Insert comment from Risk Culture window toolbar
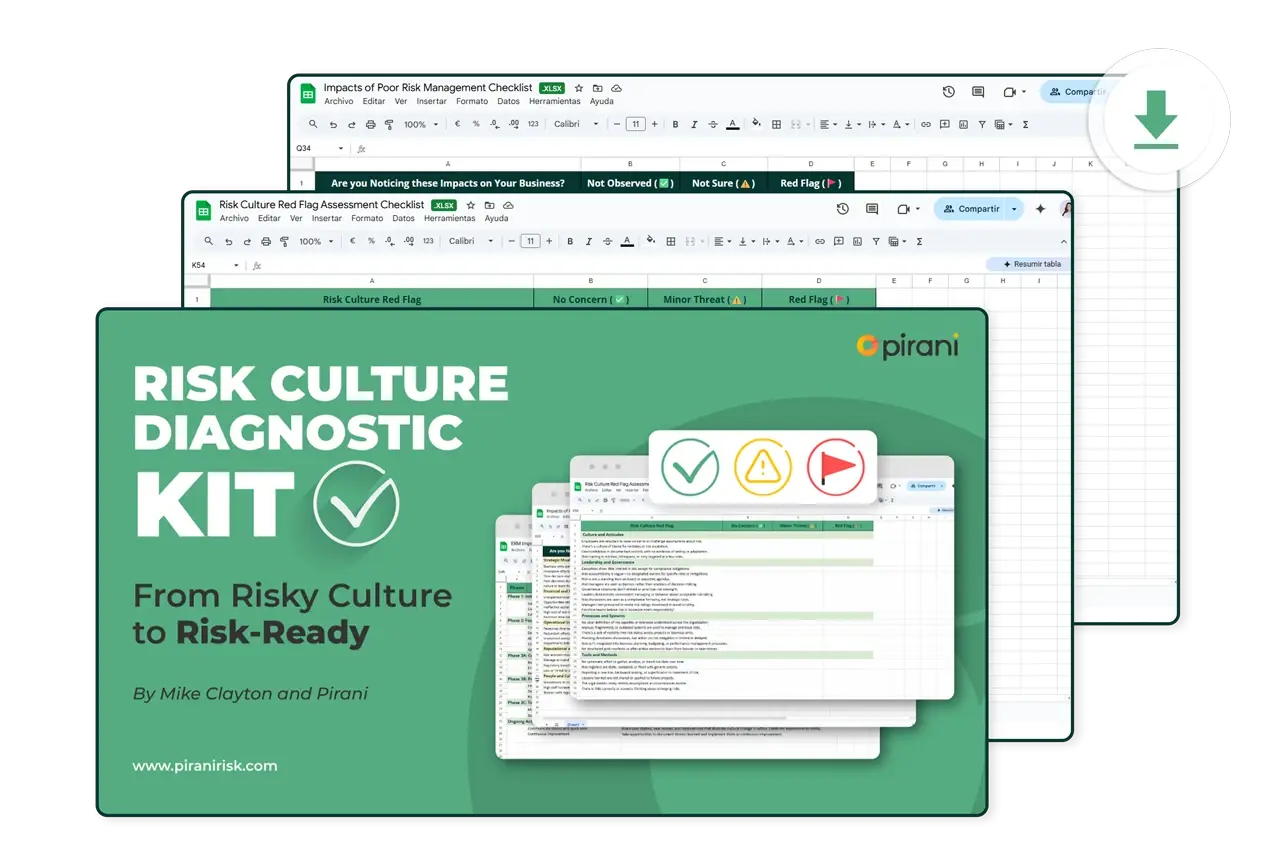1280x854 pixels. pyautogui.click(x=838, y=241)
